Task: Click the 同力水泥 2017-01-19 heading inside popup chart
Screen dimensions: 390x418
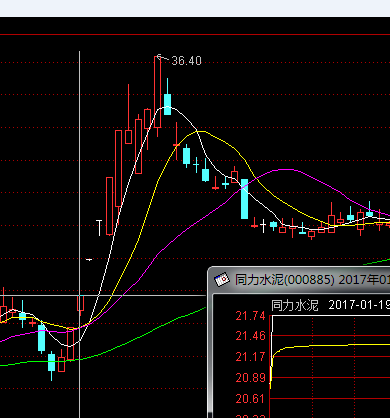Action: (x=330, y=305)
